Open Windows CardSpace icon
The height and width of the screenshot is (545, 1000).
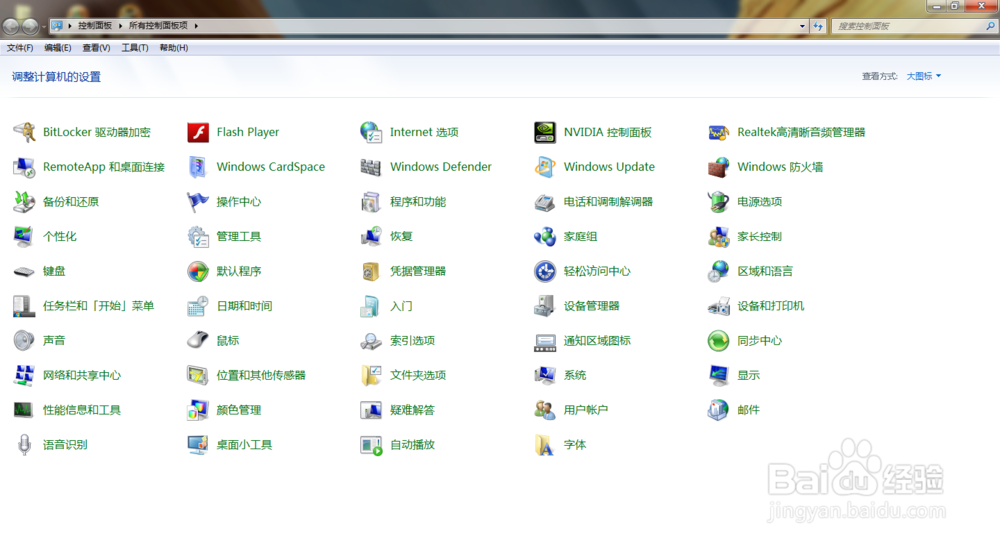[198, 167]
